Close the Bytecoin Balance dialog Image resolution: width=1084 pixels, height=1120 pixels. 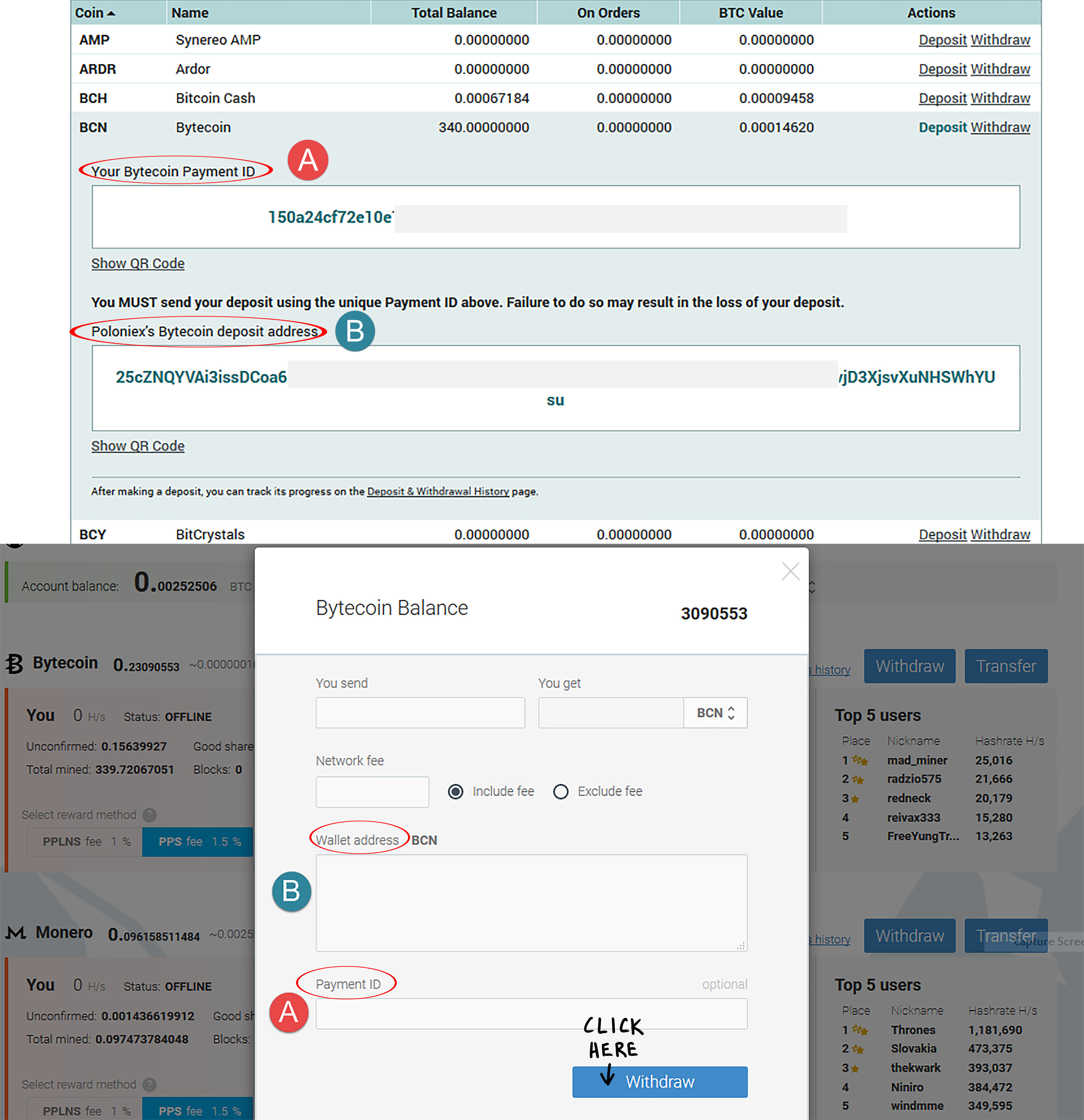click(x=790, y=571)
